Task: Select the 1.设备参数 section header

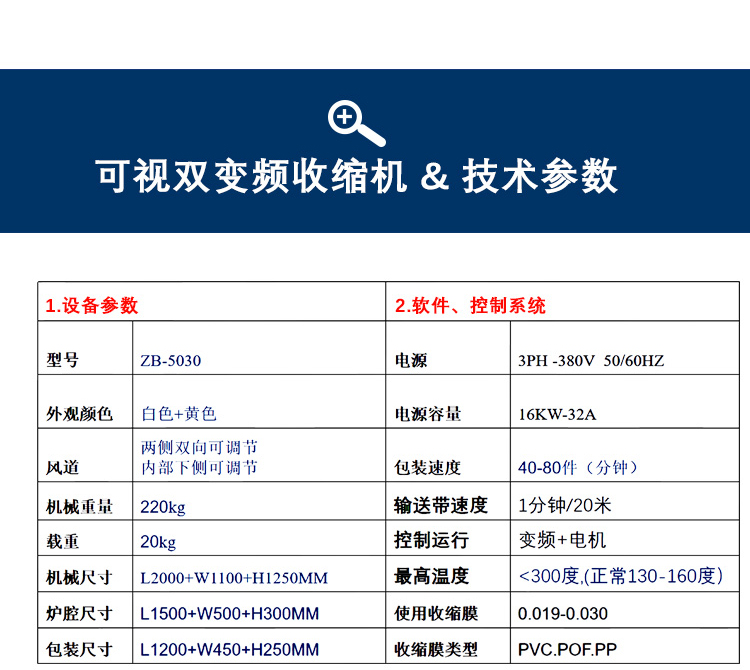Action: (92, 305)
